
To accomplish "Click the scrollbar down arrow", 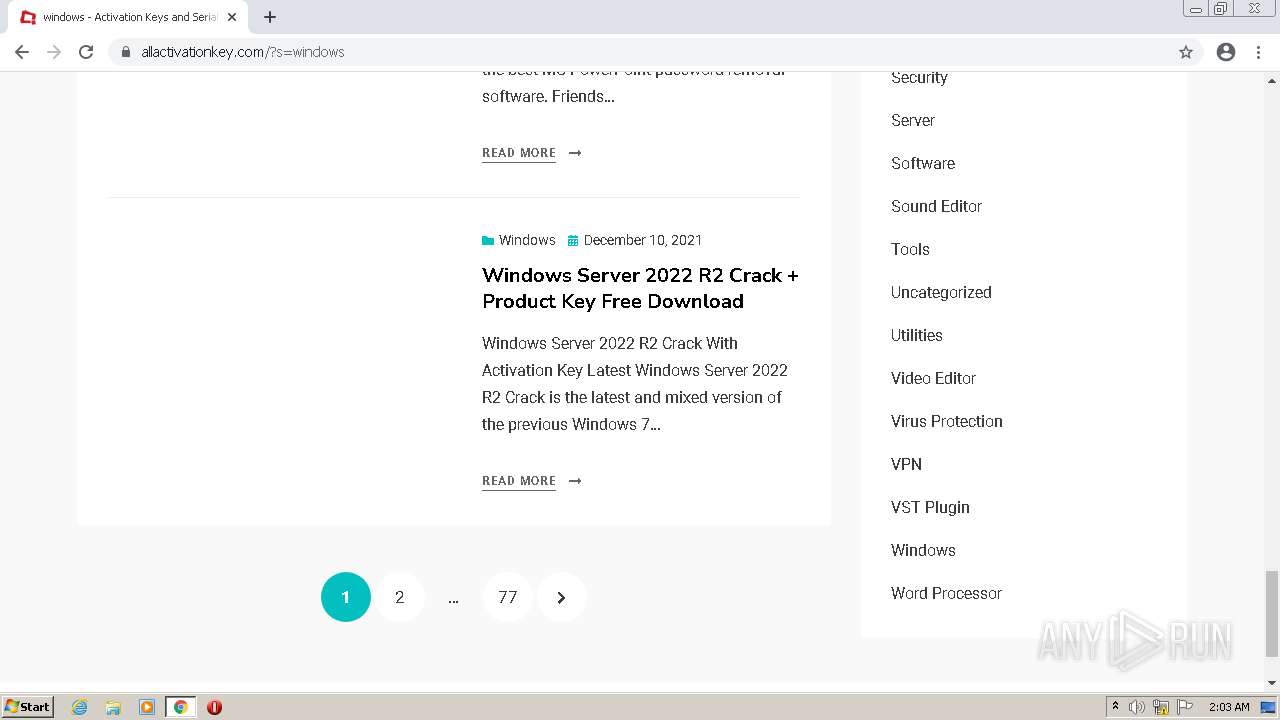I will 1271,683.
